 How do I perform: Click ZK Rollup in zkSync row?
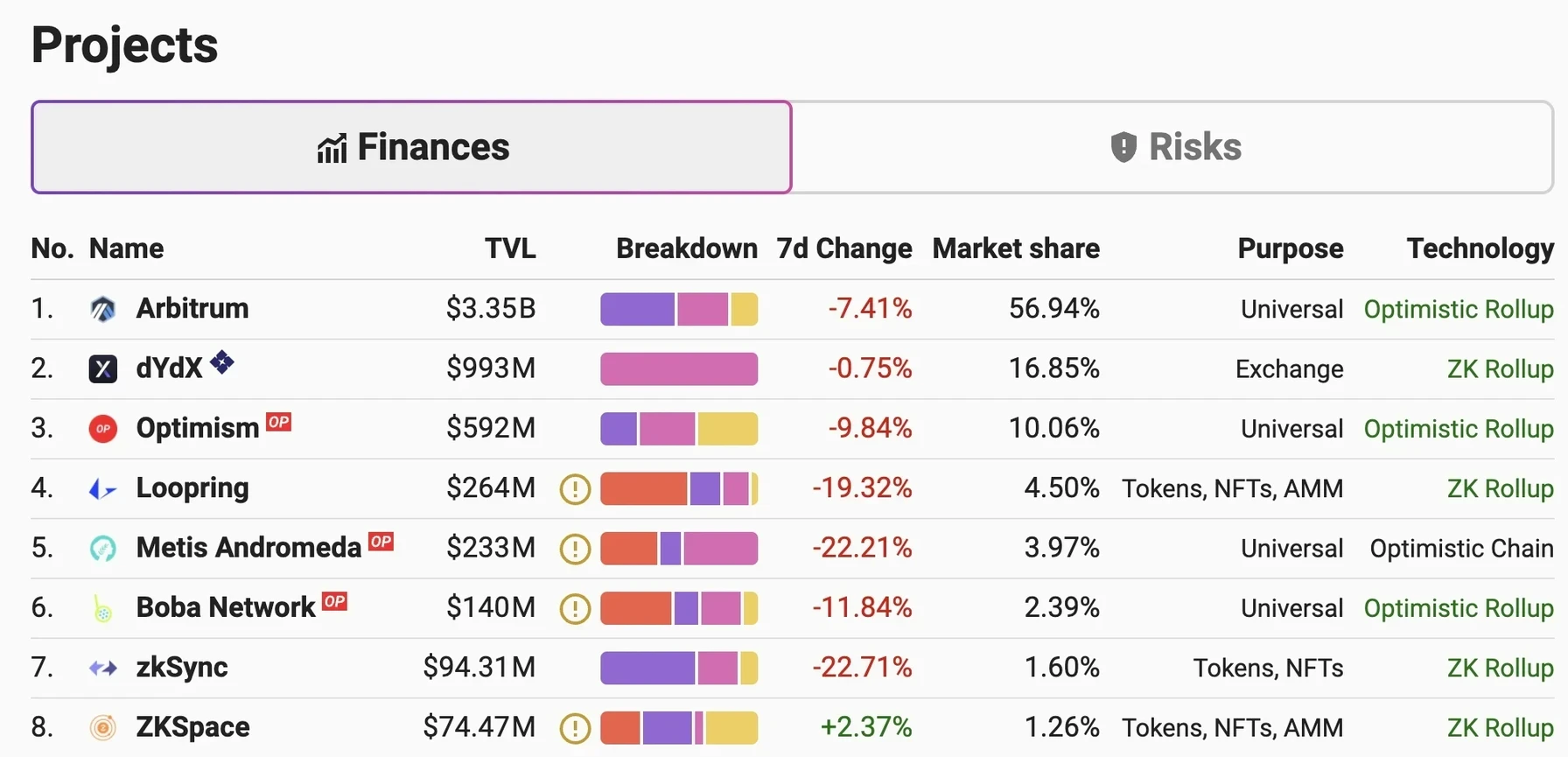[1501, 668]
